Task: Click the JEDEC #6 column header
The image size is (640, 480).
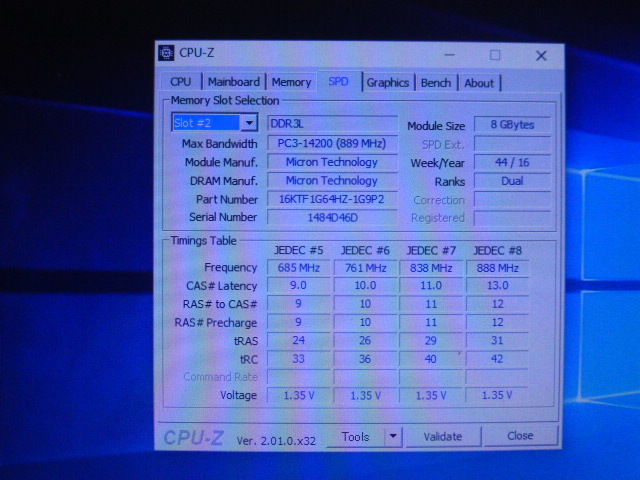Action: pyautogui.click(x=365, y=250)
